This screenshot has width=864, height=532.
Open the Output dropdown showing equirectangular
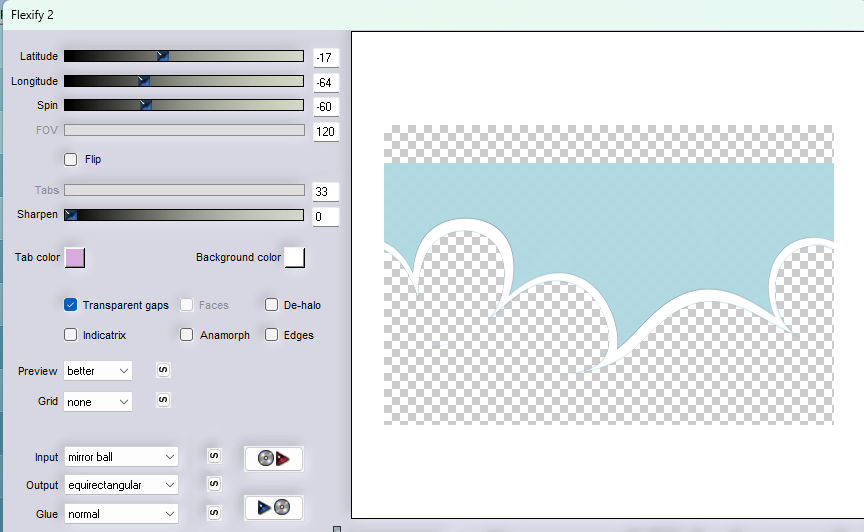(x=121, y=485)
